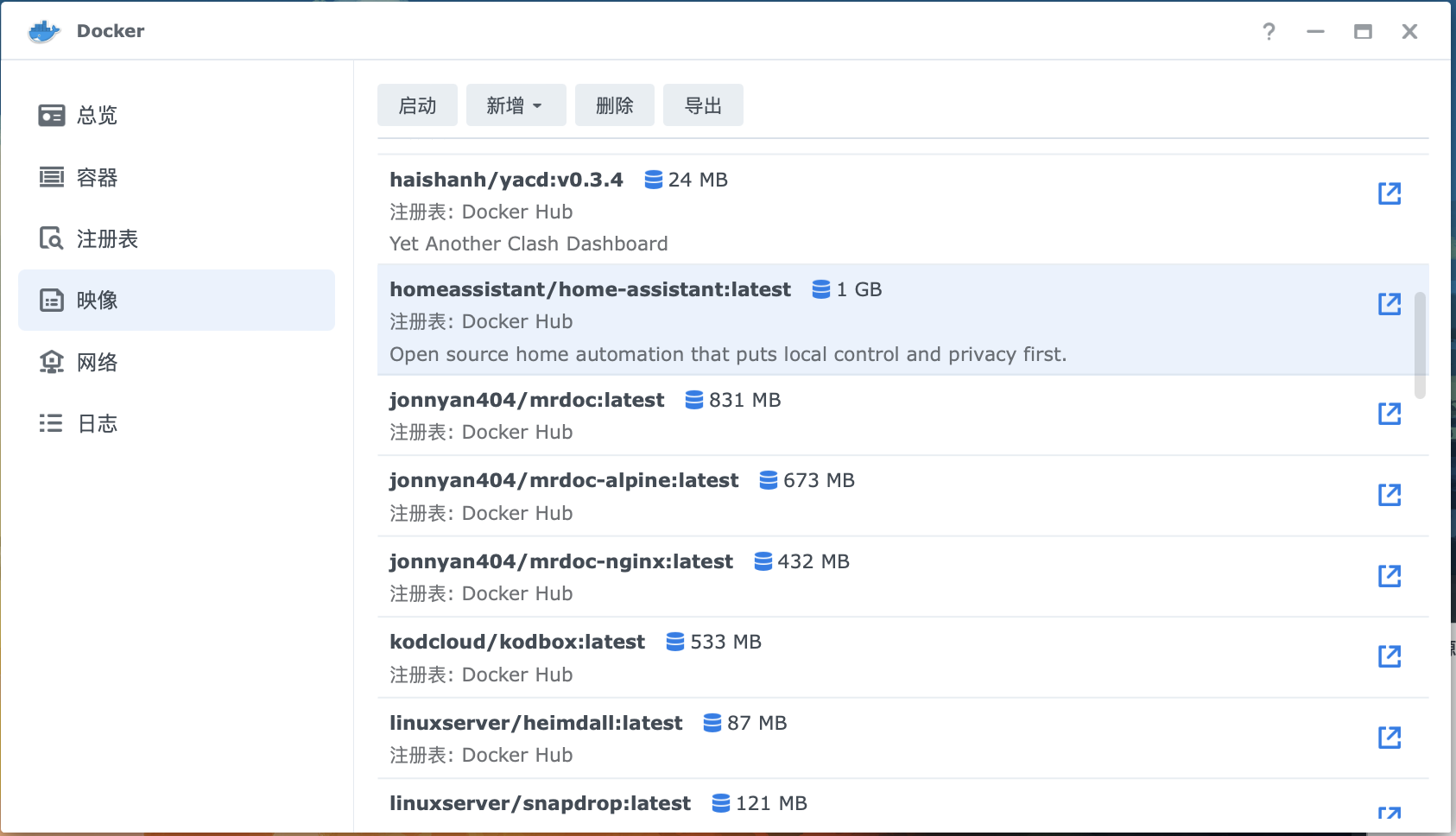Select jonnyan404/mrdoc-alpine:latest image row
Image resolution: width=1456 pixels, height=836 pixels.
[x=902, y=496]
